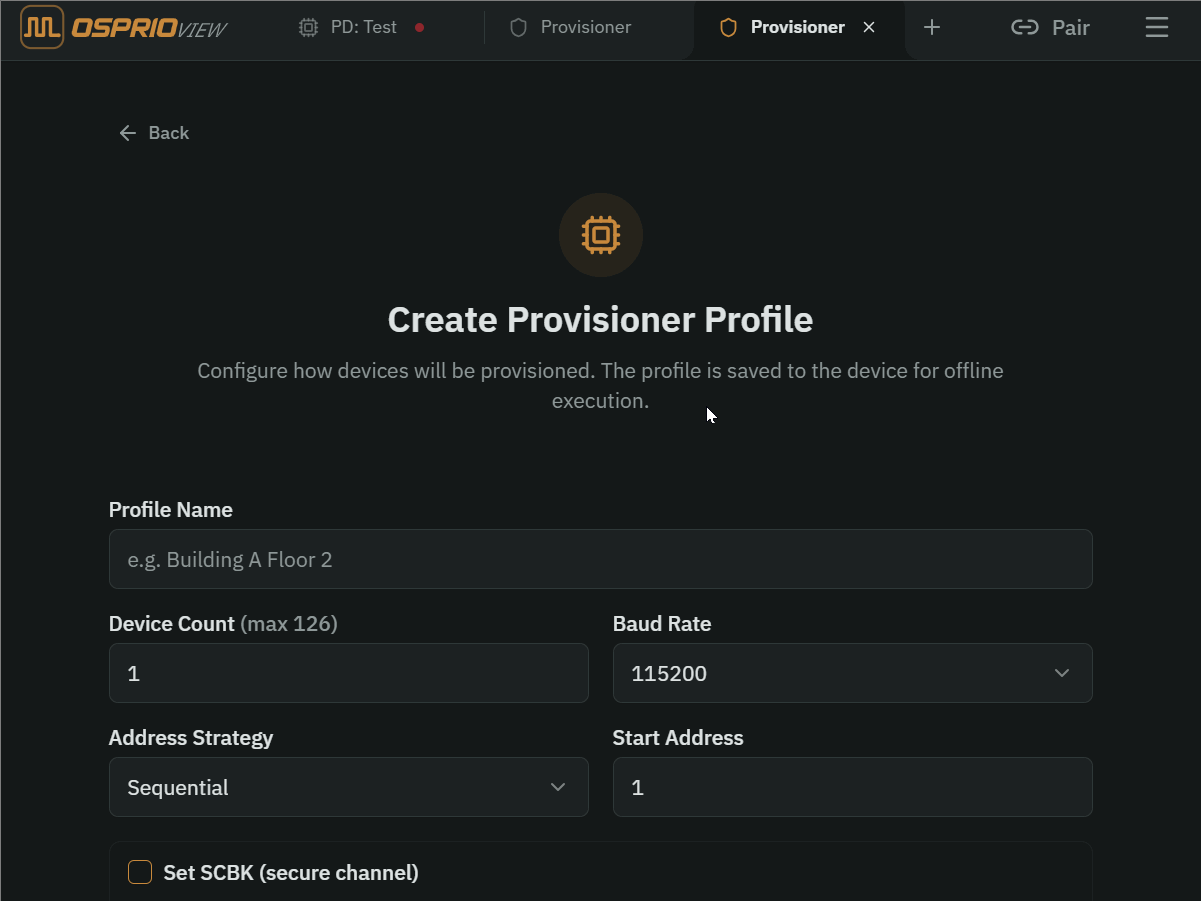Click the link icon beside Pair
1201x901 pixels.
(1025, 28)
